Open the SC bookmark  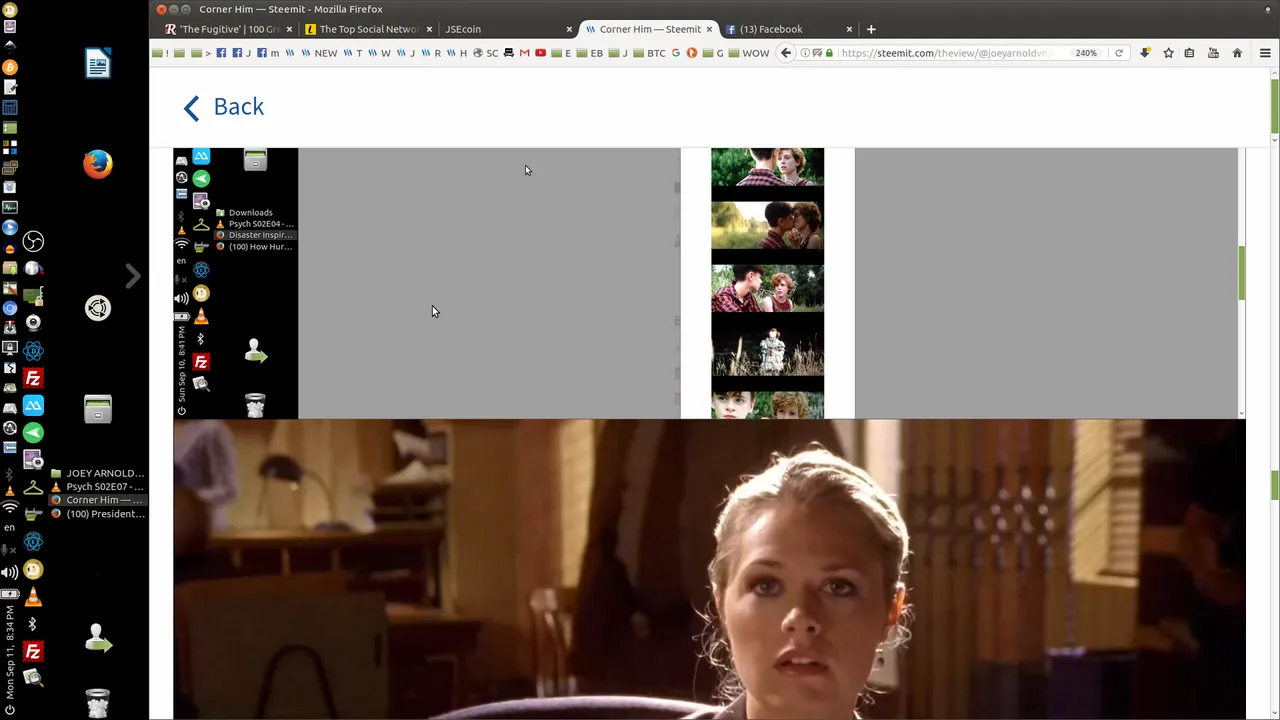[485, 53]
